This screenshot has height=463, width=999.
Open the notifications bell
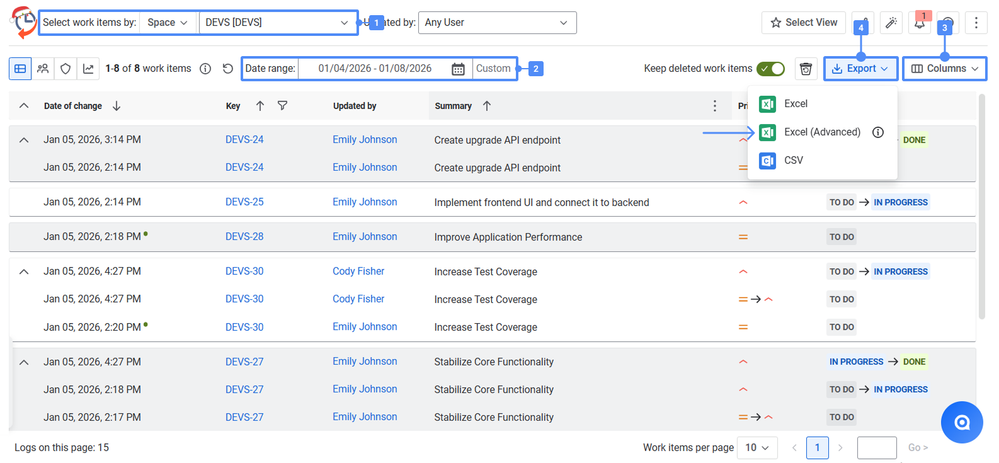[920, 22]
